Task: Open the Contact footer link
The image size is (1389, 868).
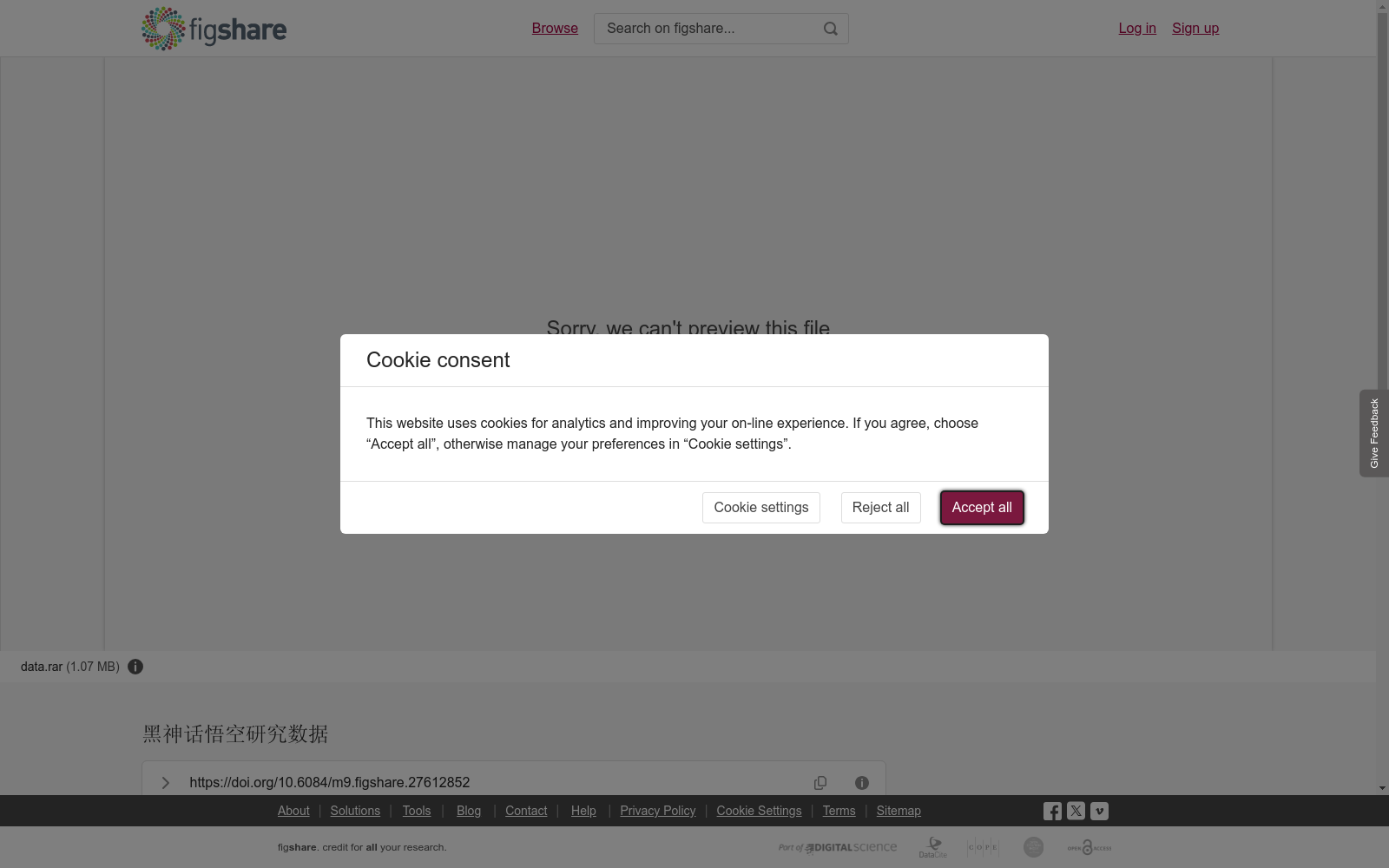Action: click(526, 811)
